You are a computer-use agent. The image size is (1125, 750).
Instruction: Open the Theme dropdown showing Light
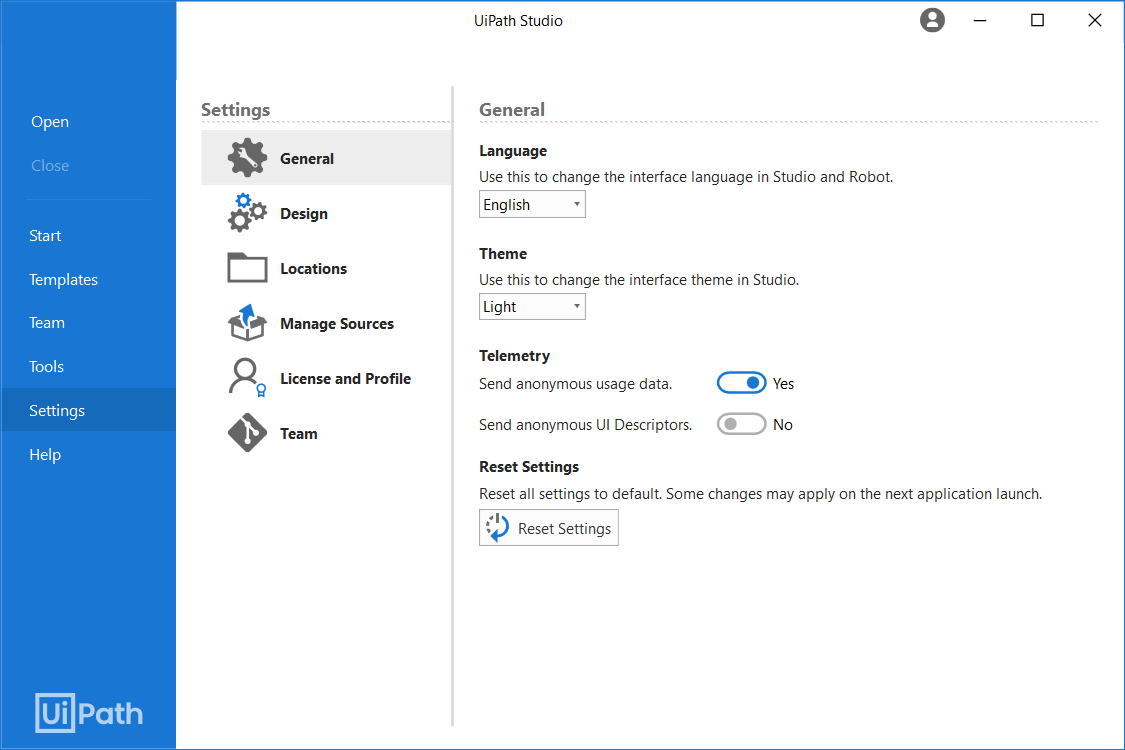(532, 306)
